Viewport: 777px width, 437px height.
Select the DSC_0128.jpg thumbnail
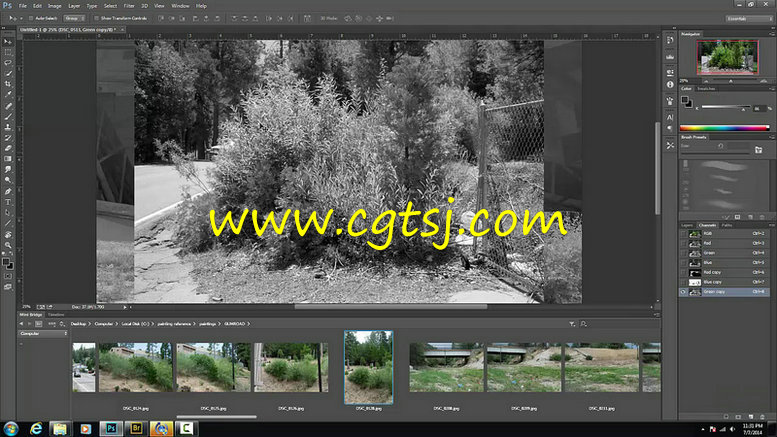[368, 367]
